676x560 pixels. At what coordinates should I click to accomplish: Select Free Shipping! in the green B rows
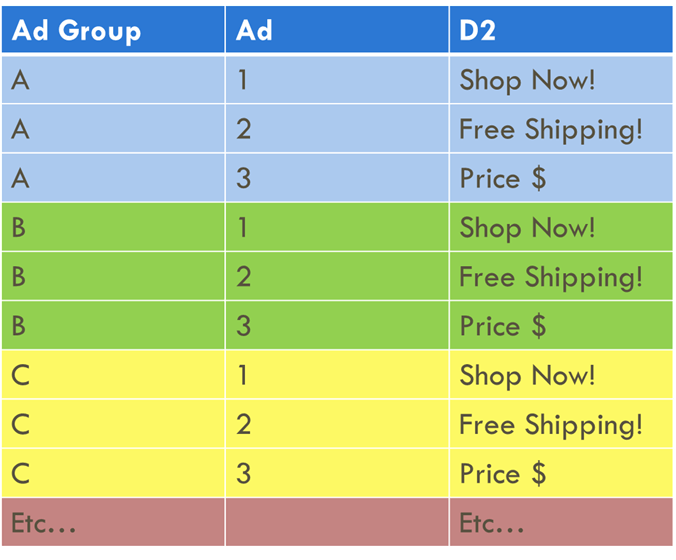point(550,276)
